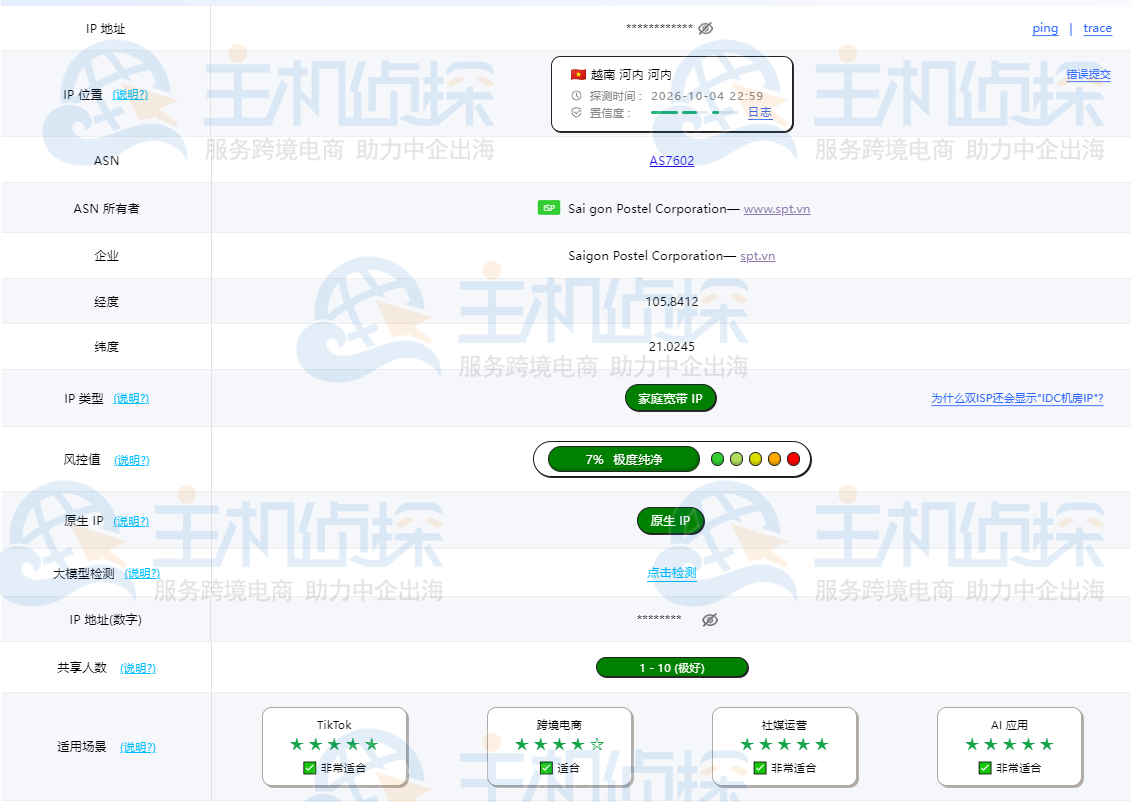
Task: Click latitude value 21.0245
Action: point(672,347)
